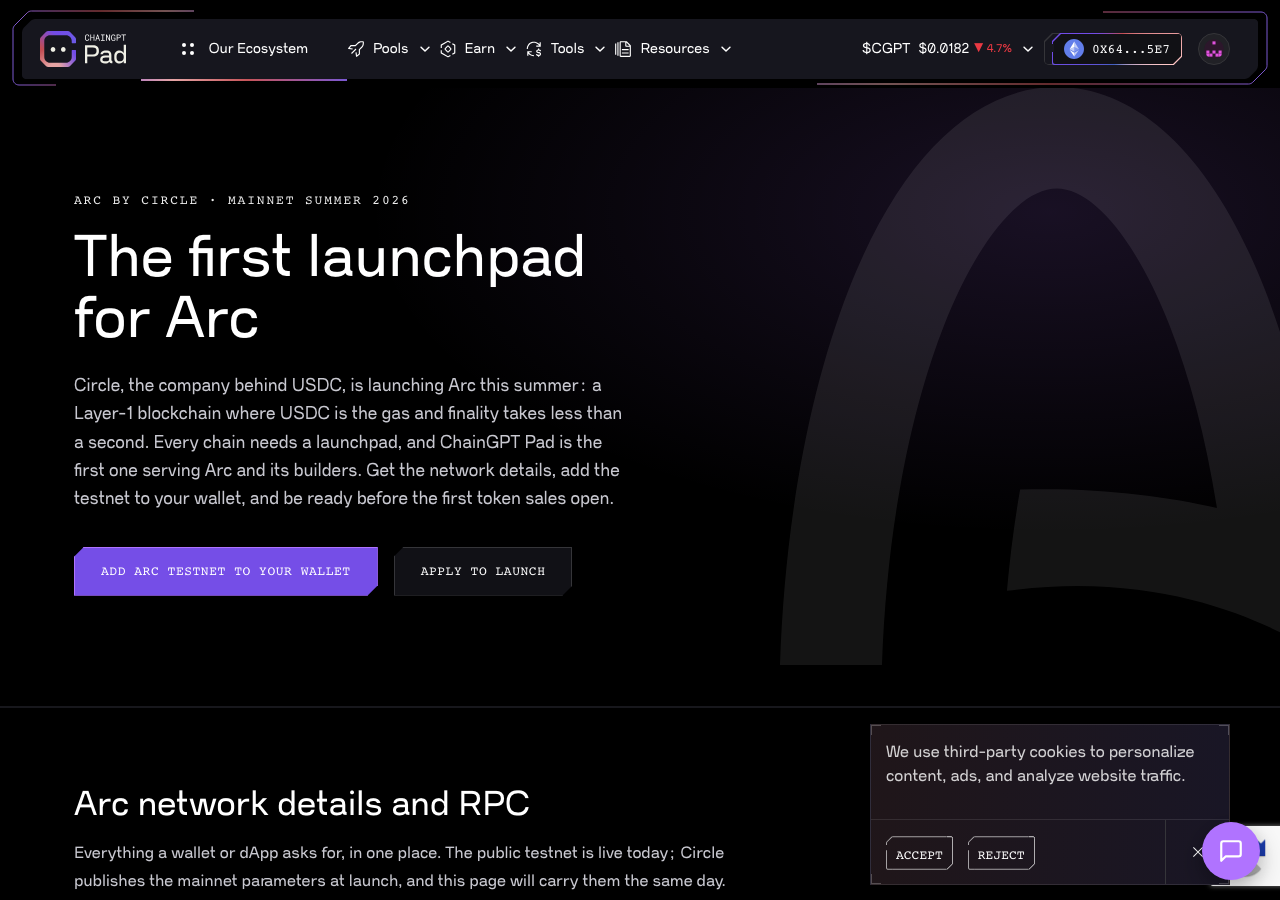
Task: Click the heading "The first launchpad for Arc"
Action: coord(330,287)
